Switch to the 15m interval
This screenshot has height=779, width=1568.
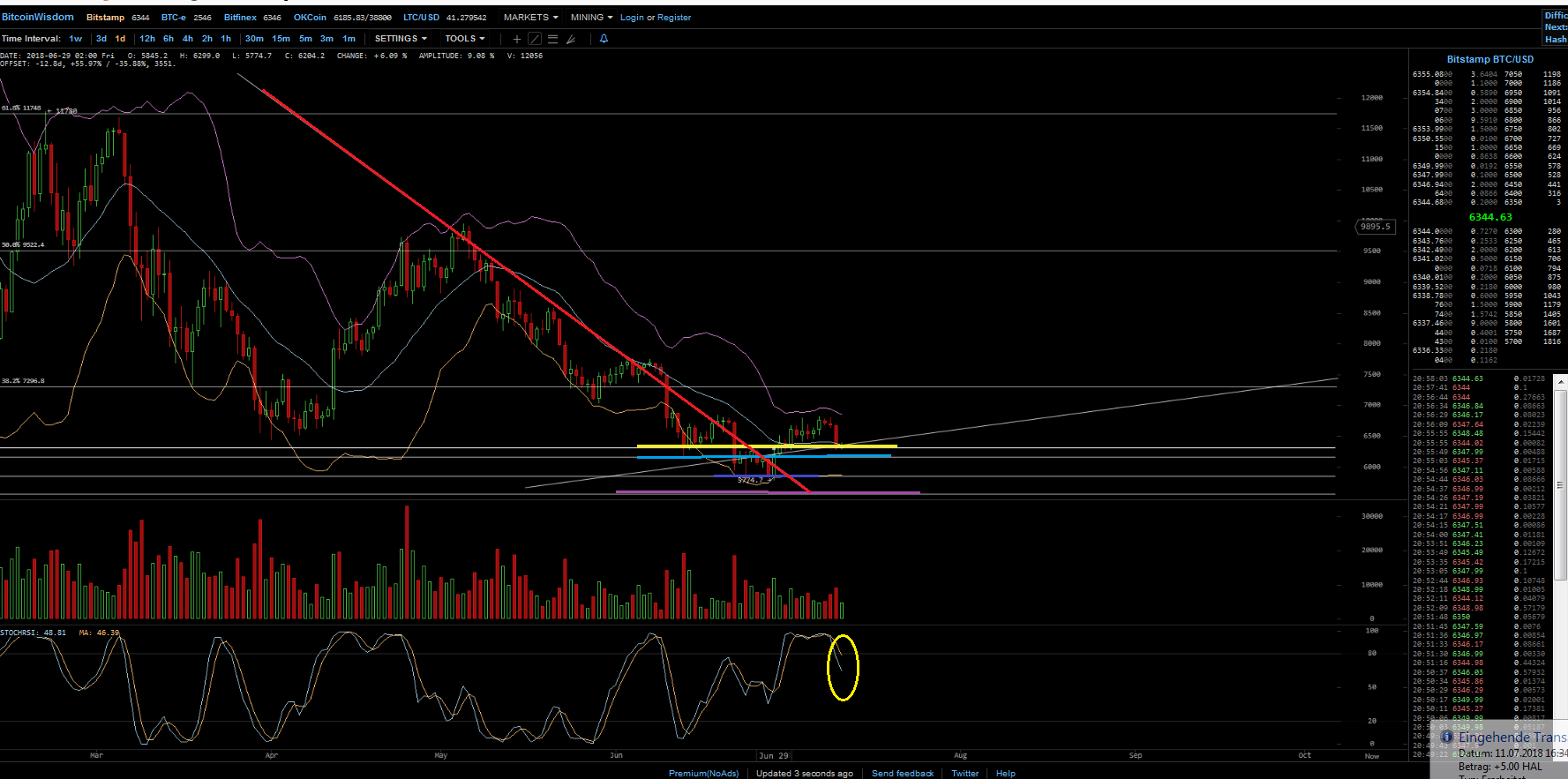coord(281,39)
